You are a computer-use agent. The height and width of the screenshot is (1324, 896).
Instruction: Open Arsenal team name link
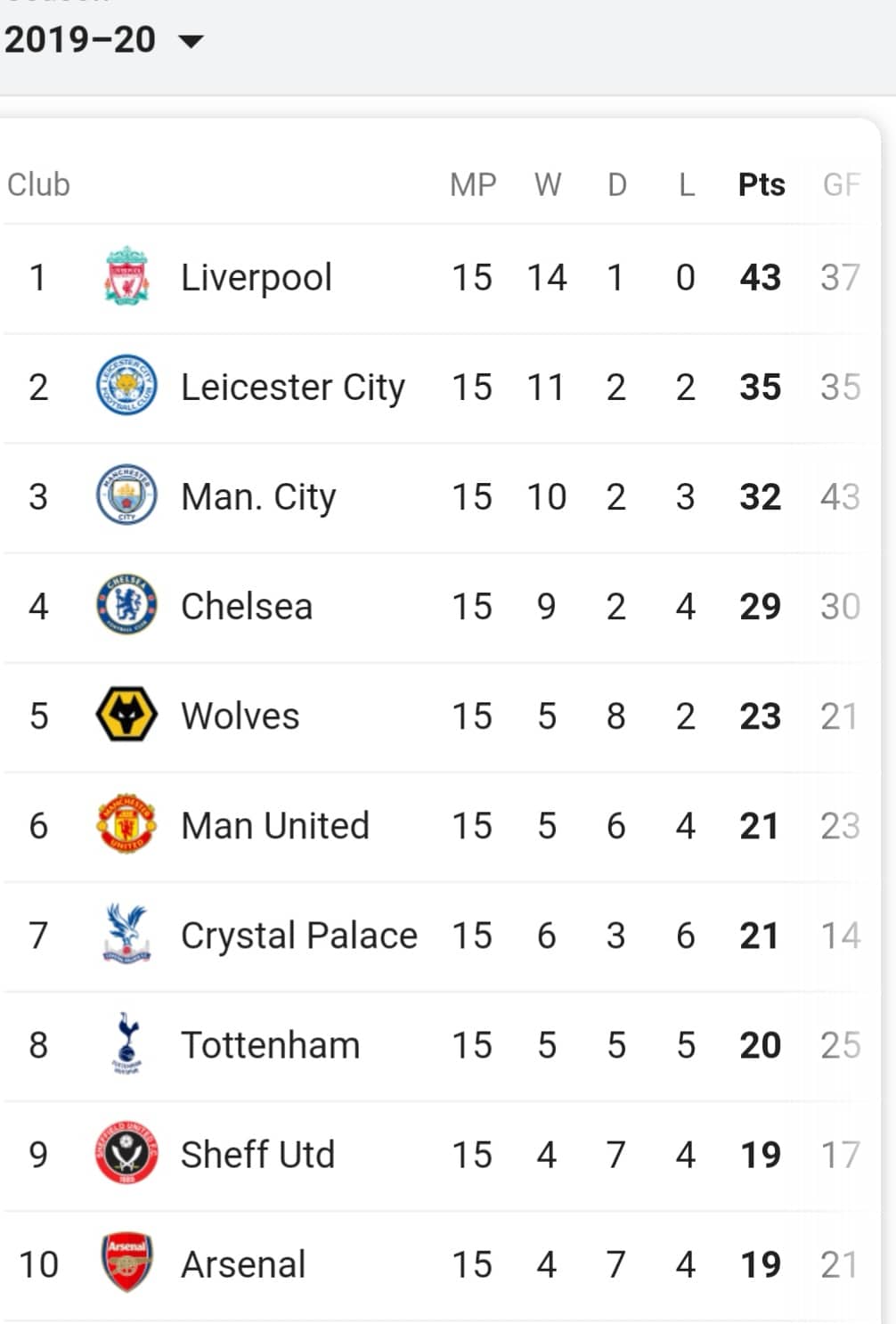(243, 1263)
